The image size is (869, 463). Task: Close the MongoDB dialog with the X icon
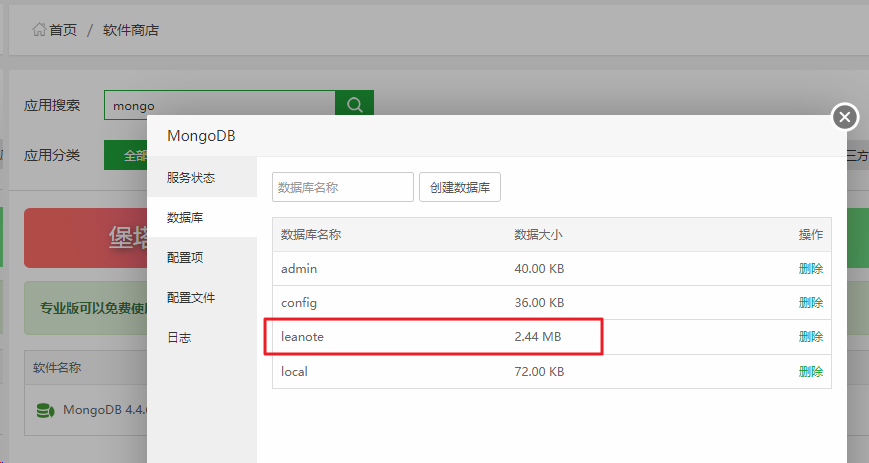(845, 117)
